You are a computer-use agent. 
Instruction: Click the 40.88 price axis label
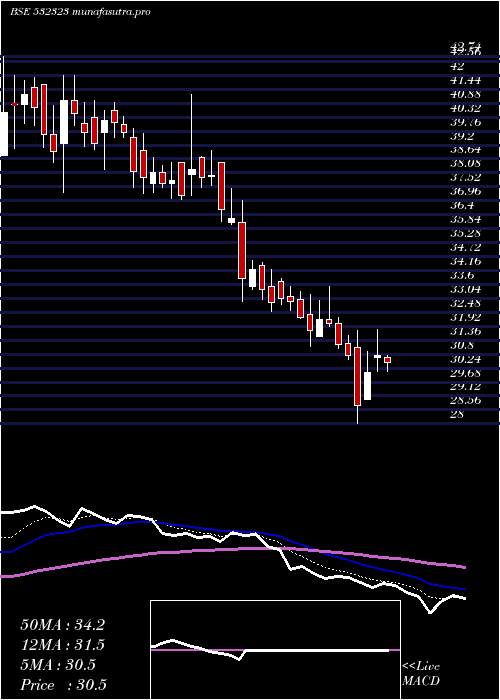point(466,94)
